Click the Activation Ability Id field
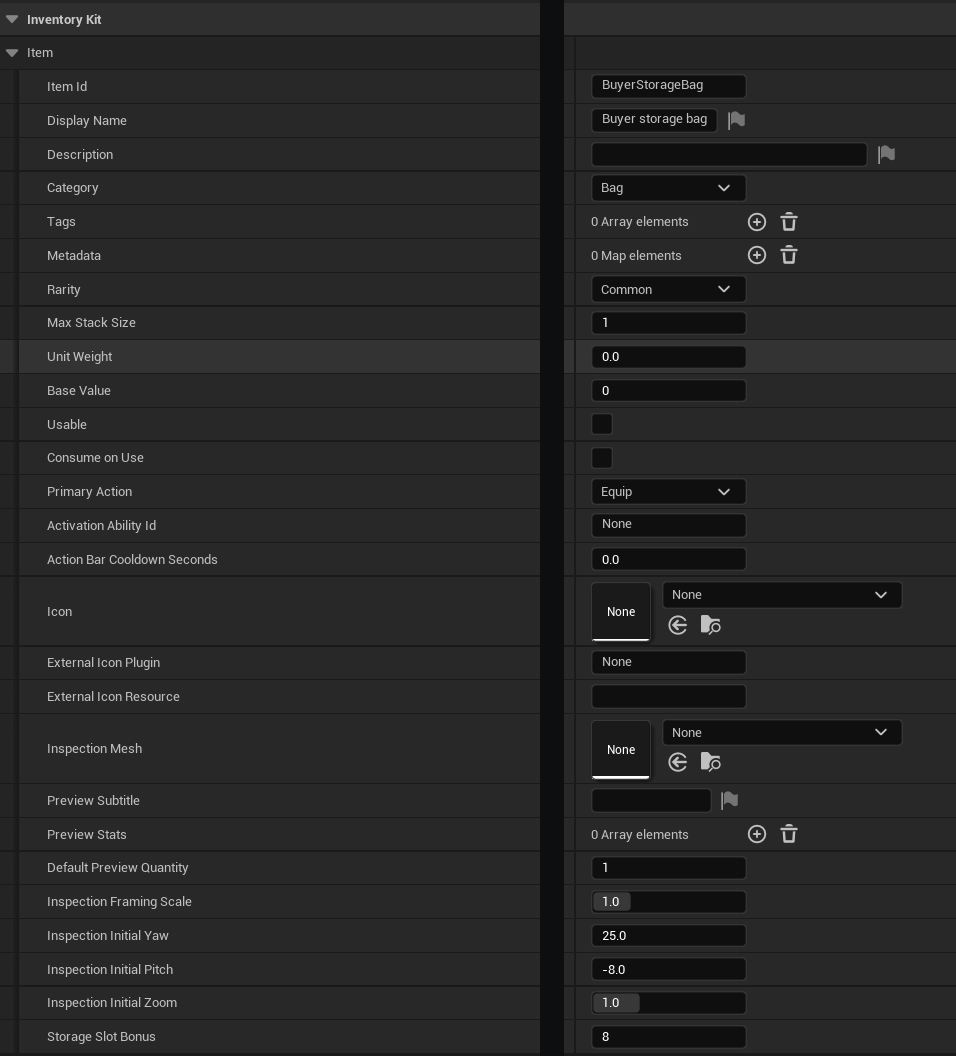This screenshot has width=956, height=1056. pyautogui.click(x=669, y=525)
